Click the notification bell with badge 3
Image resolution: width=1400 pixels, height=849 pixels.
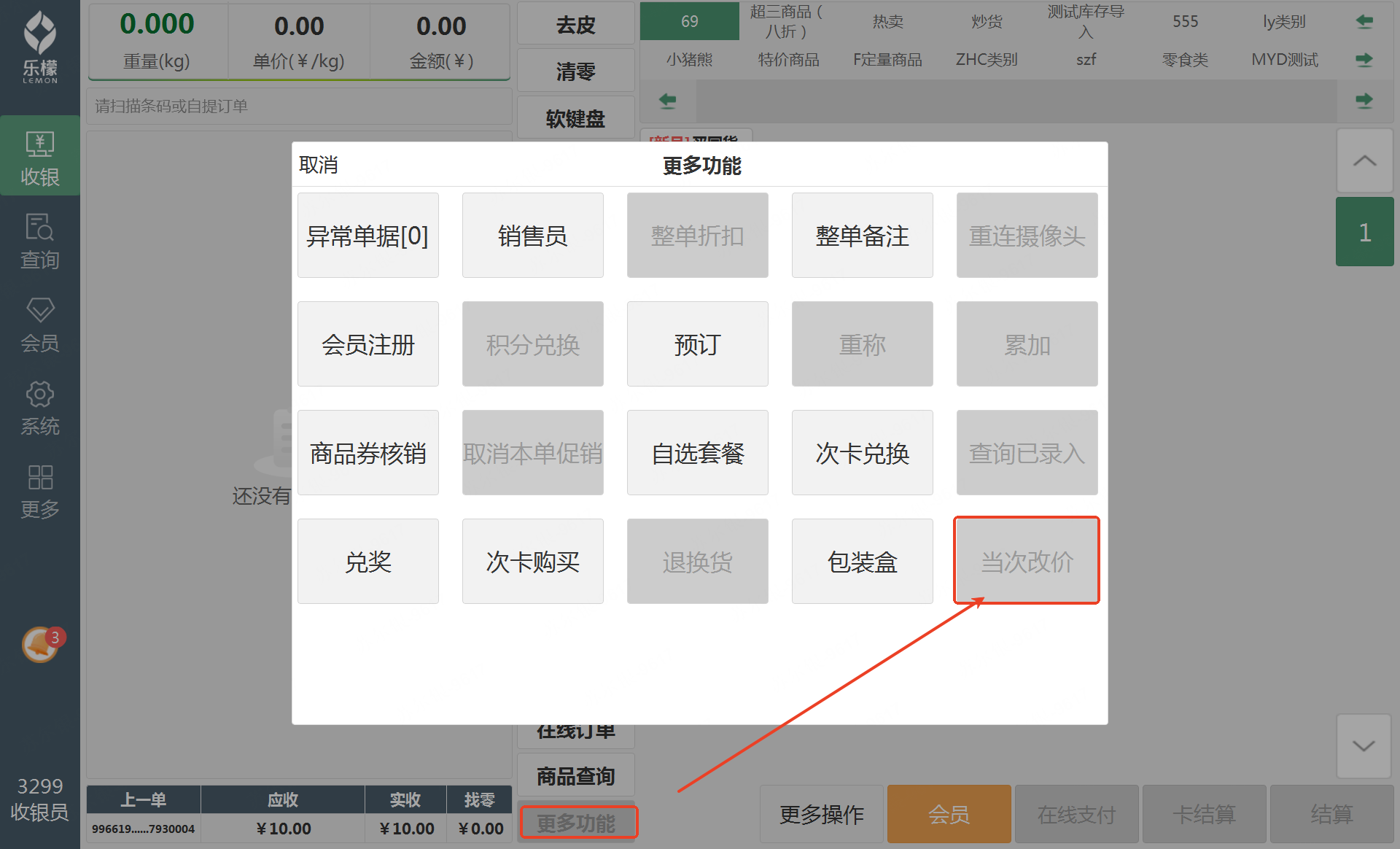pos(41,644)
